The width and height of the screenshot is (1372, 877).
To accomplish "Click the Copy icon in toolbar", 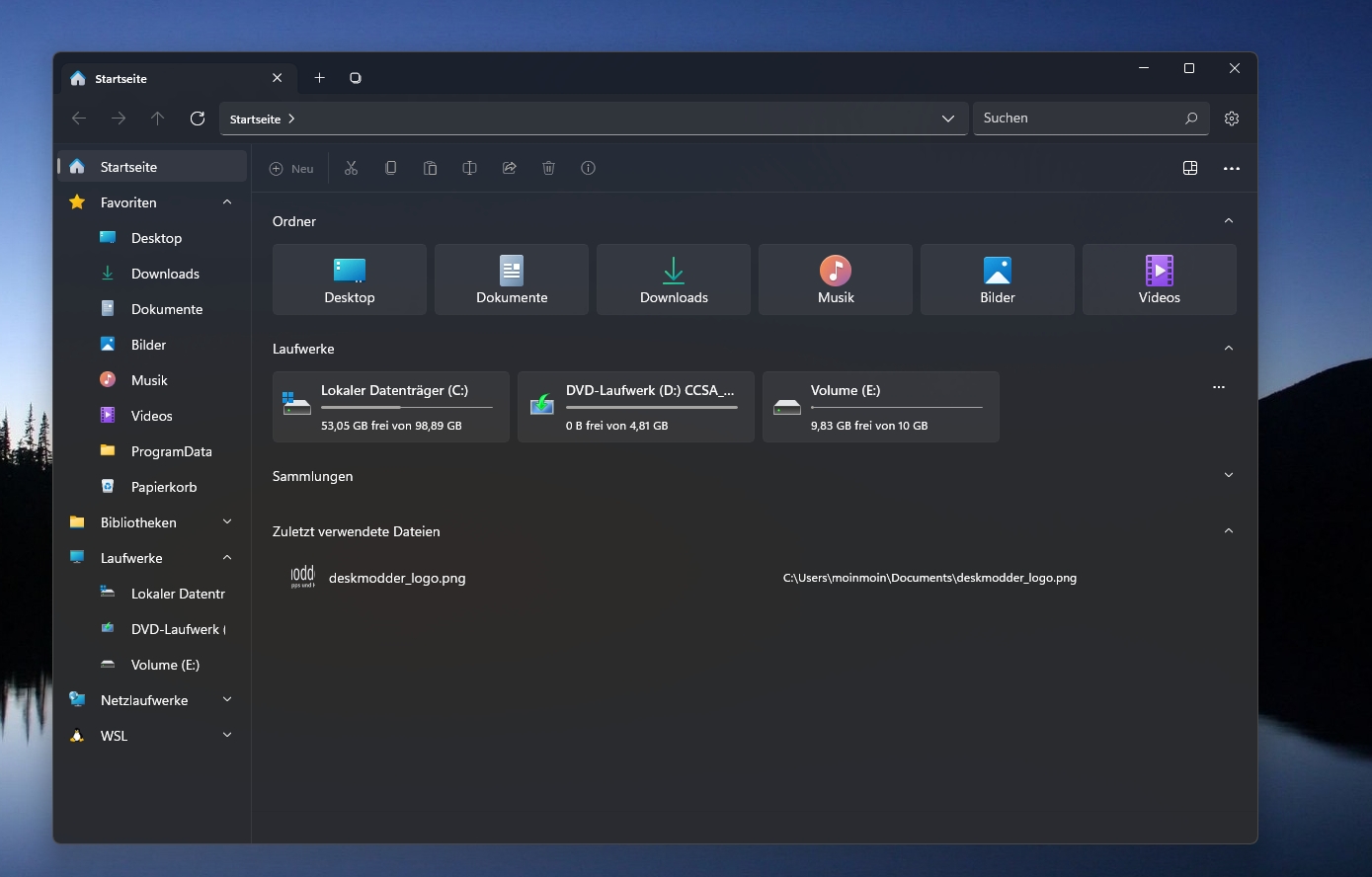I will coord(390,168).
